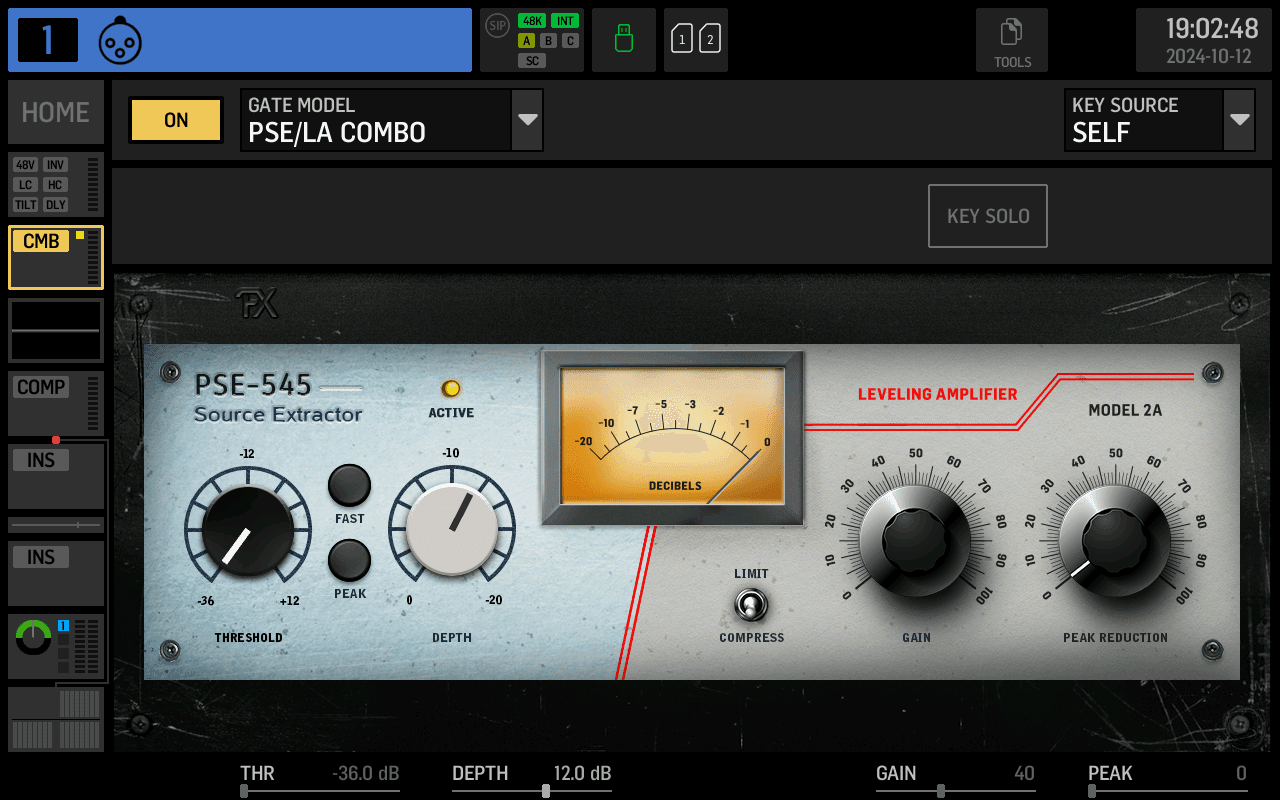Open the KEY SOURCE selection field
The image size is (1280, 800).
[1144, 120]
